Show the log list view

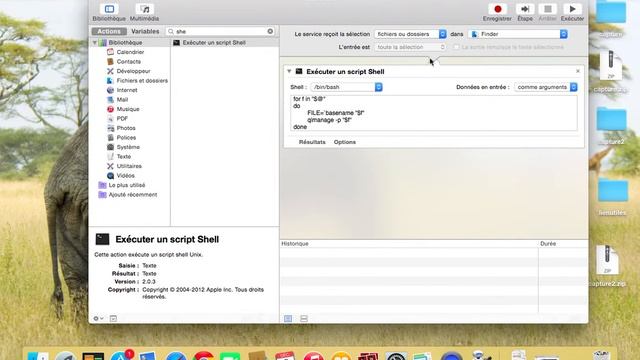pos(288,318)
